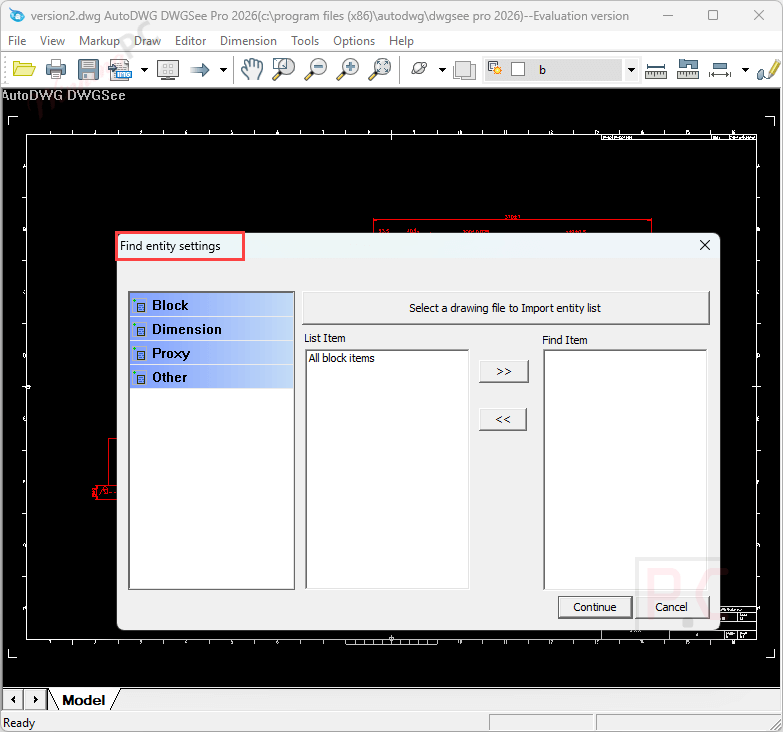The image size is (783, 732).
Task: Click 'Select a drawing file to Import entity list'
Action: (505, 308)
